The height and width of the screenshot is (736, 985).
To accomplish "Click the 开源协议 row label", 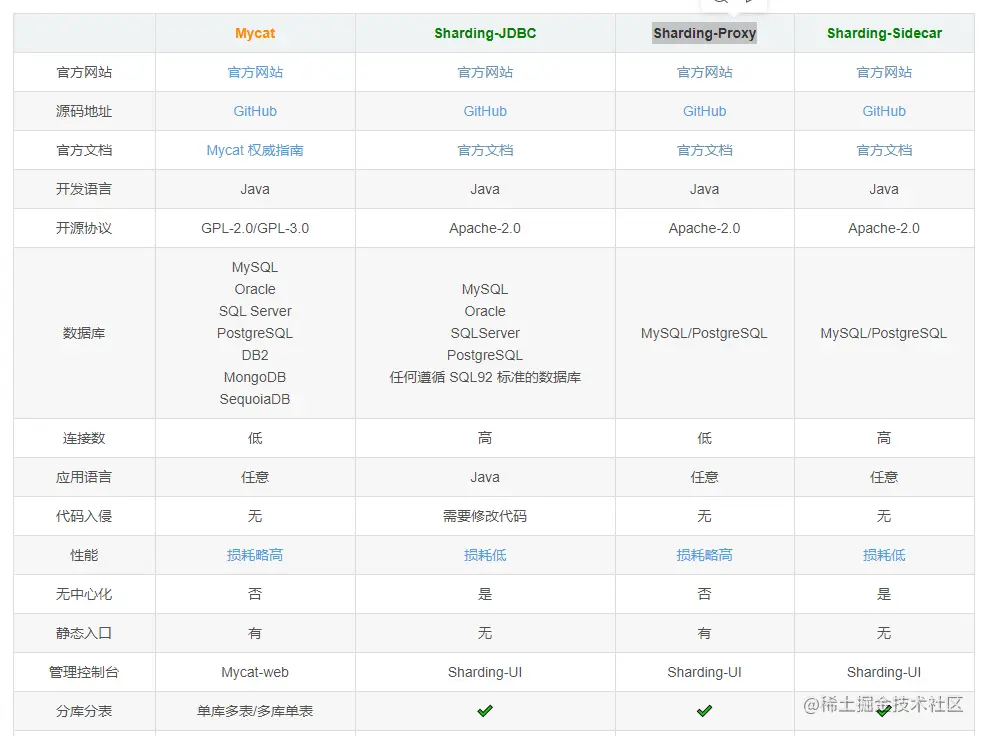I will [84, 228].
